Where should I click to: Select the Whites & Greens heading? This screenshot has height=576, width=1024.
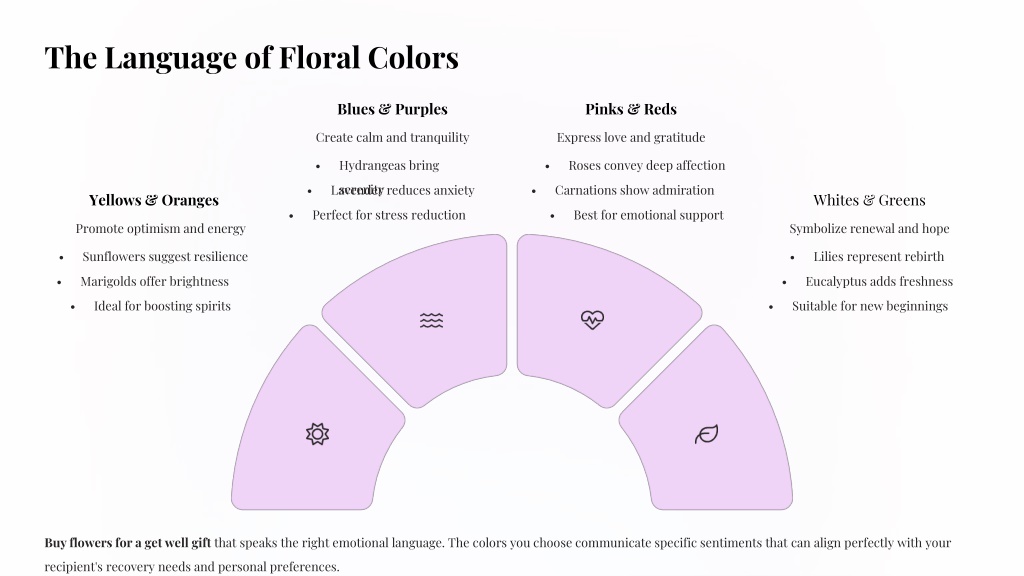pyautogui.click(x=869, y=200)
